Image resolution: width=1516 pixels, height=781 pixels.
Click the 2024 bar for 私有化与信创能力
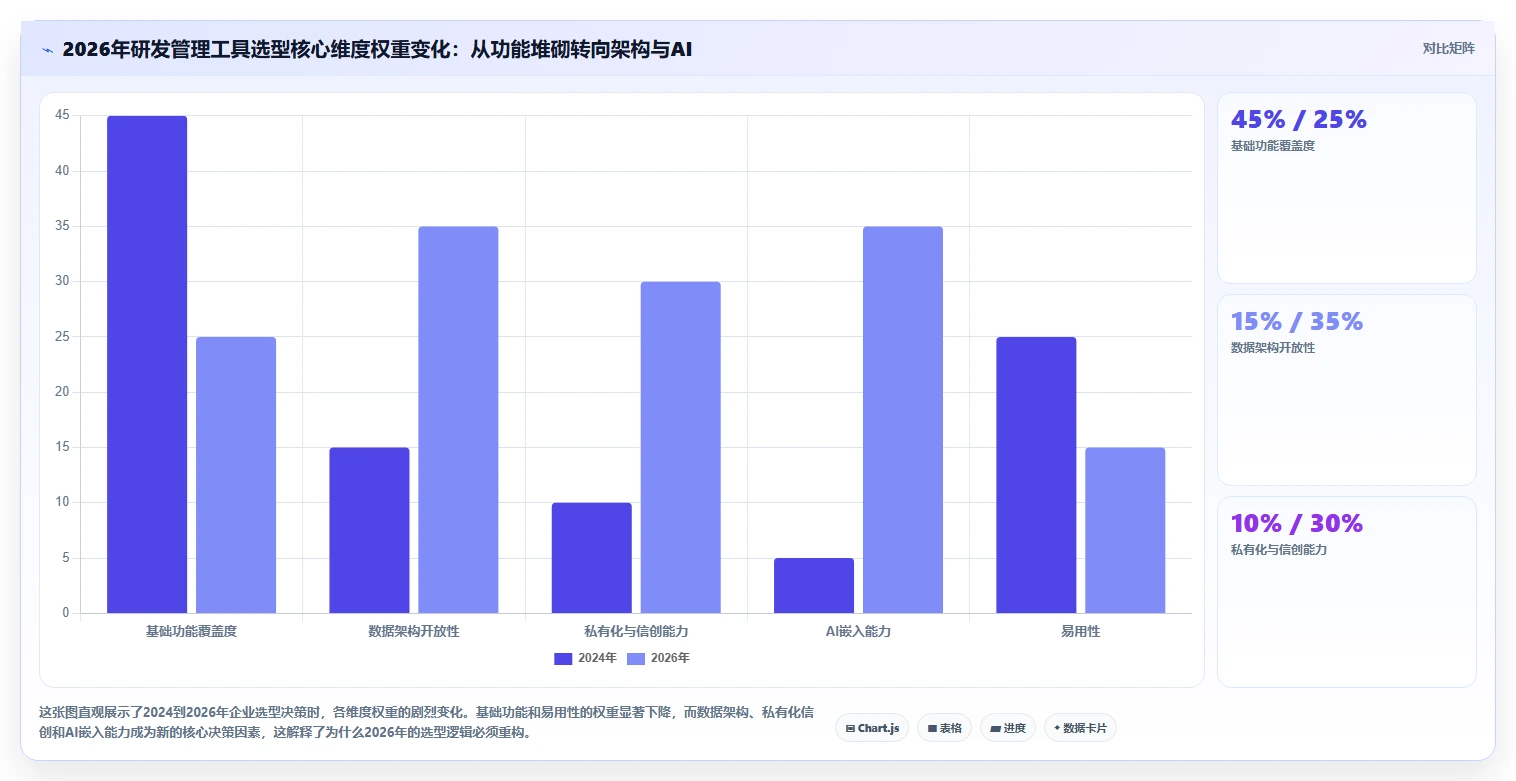pyautogui.click(x=591, y=558)
